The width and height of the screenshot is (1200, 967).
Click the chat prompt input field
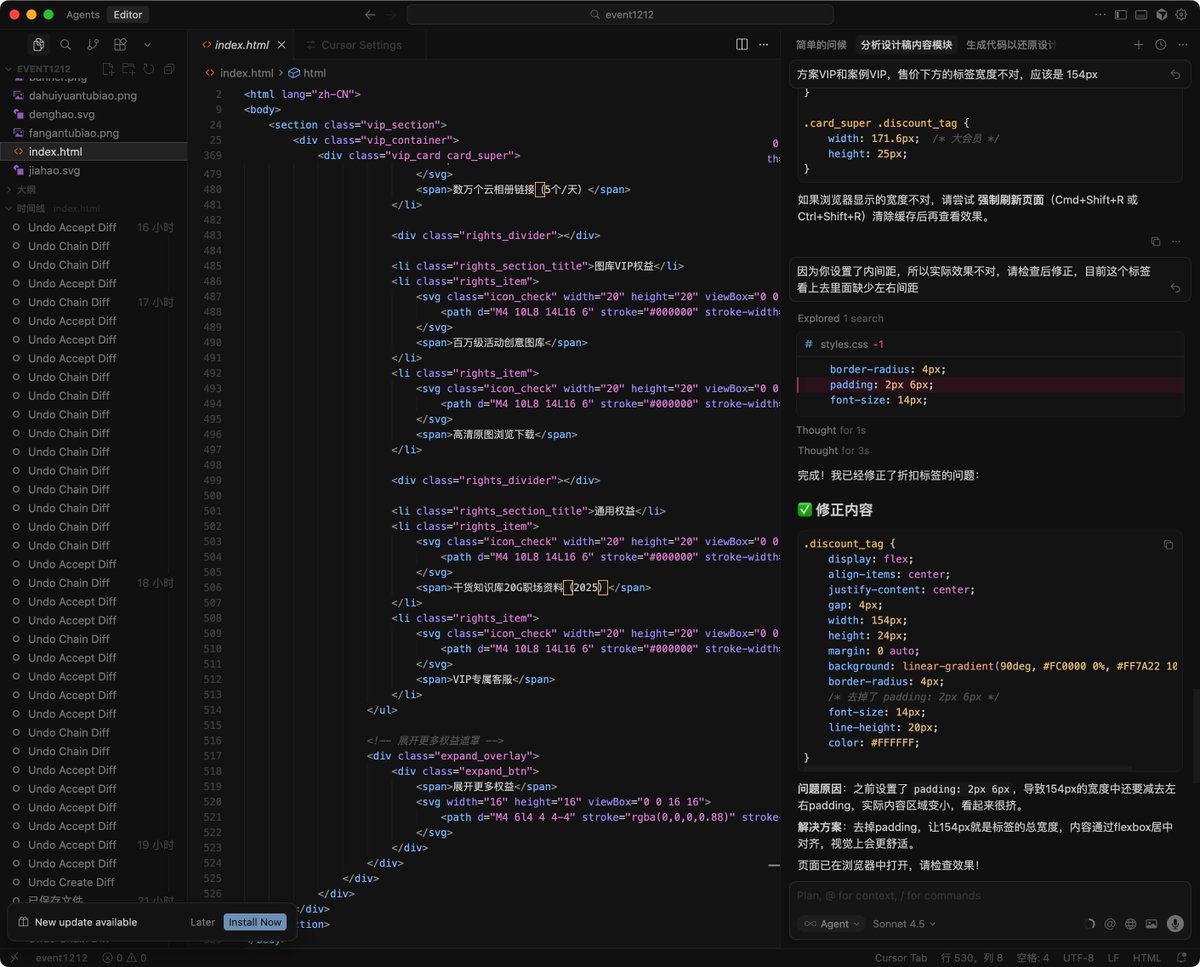[990, 896]
